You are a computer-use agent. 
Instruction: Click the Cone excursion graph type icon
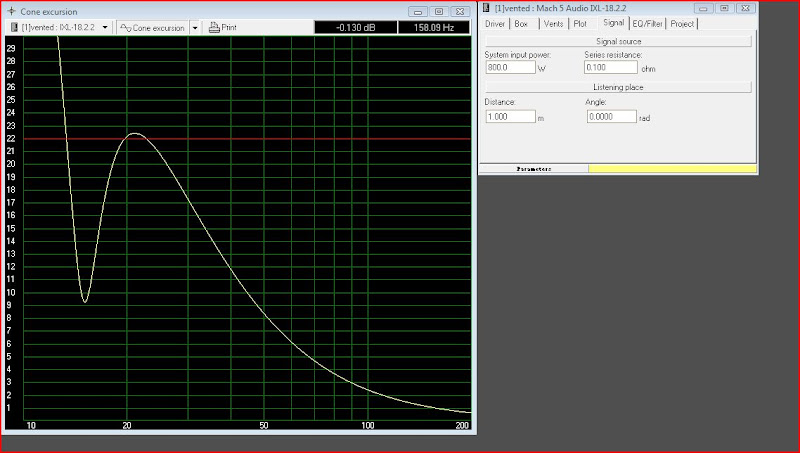(x=126, y=28)
